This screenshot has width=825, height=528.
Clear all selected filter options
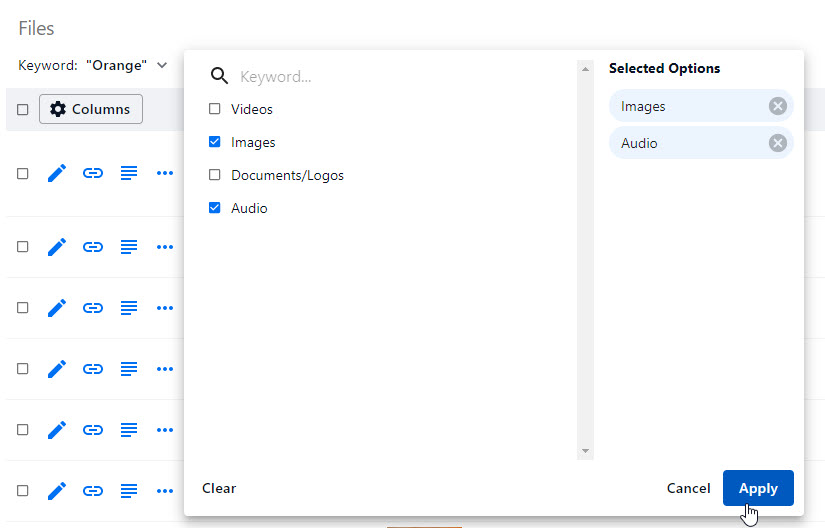(219, 488)
